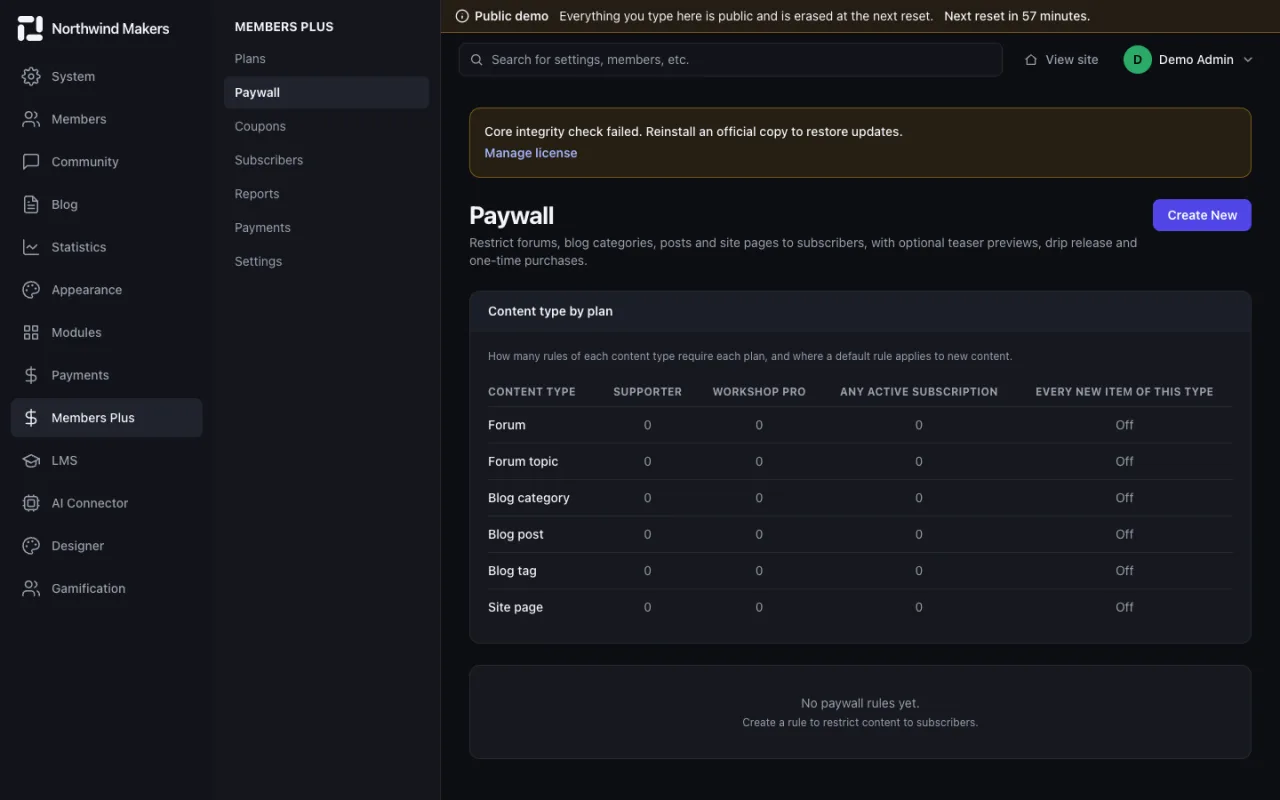Click the Forum topic row label
This screenshot has height=800, width=1280.
click(x=523, y=461)
